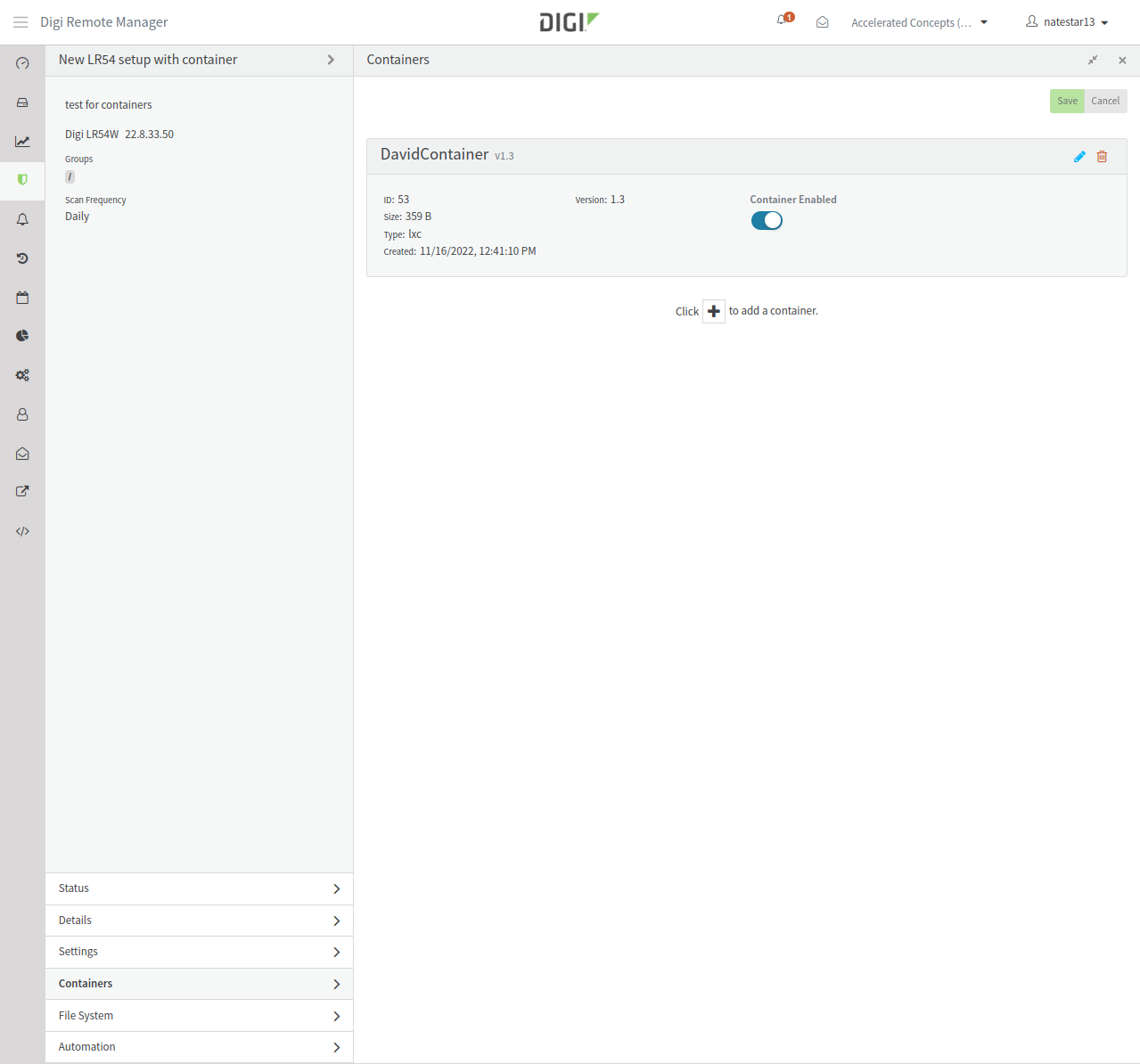Click the 'Digi Remote Manager' title text
1140x1064 pixels.
[x=104, y=22]
